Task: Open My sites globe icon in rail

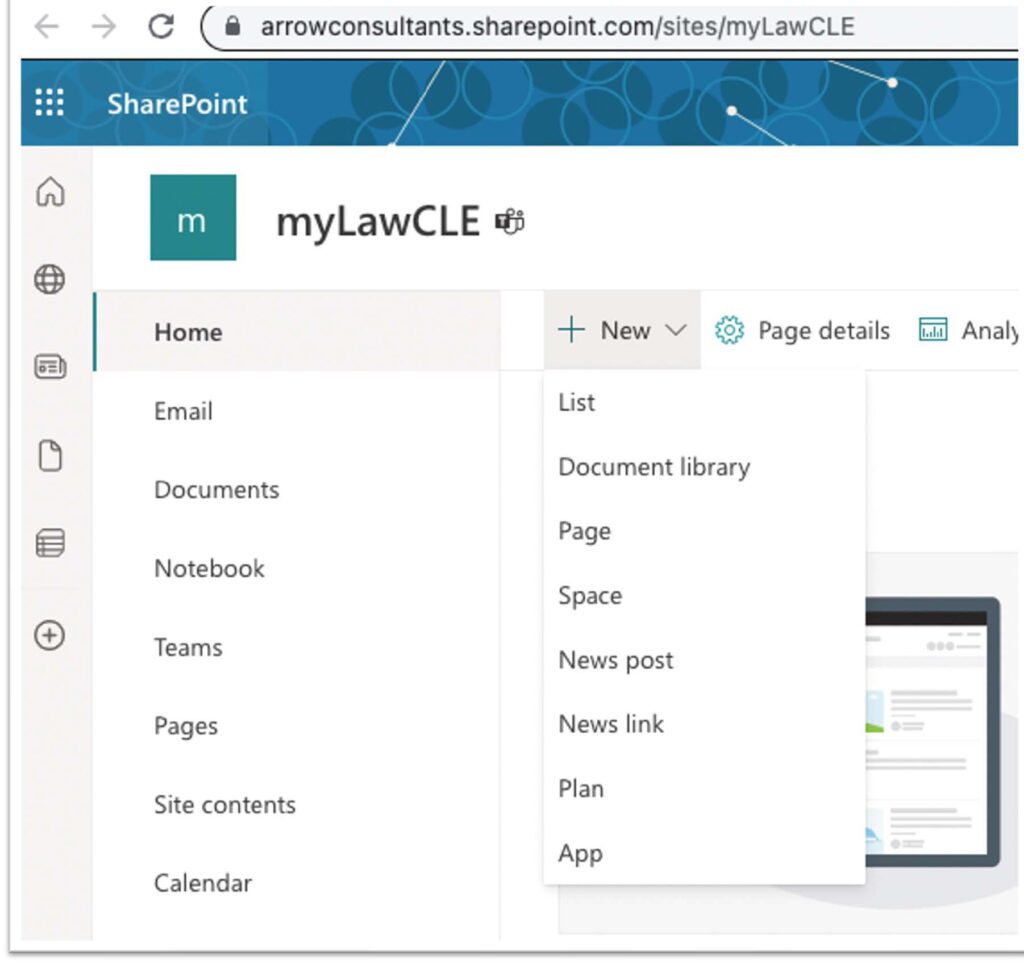Action: (x=50, y=280)
